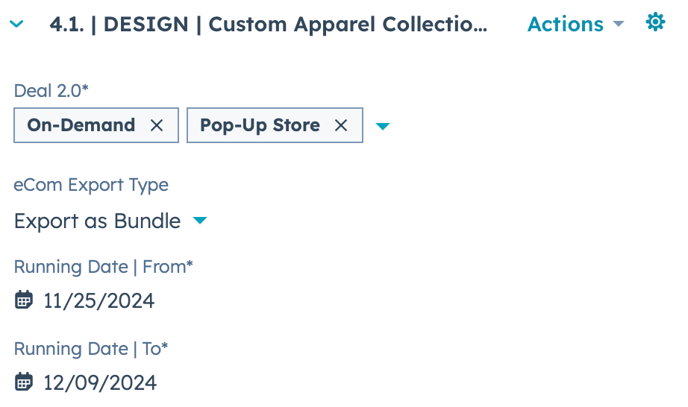Screen dimensions: 688x407
Task: Open the Running Date To calendar icon
Action: 24,382
